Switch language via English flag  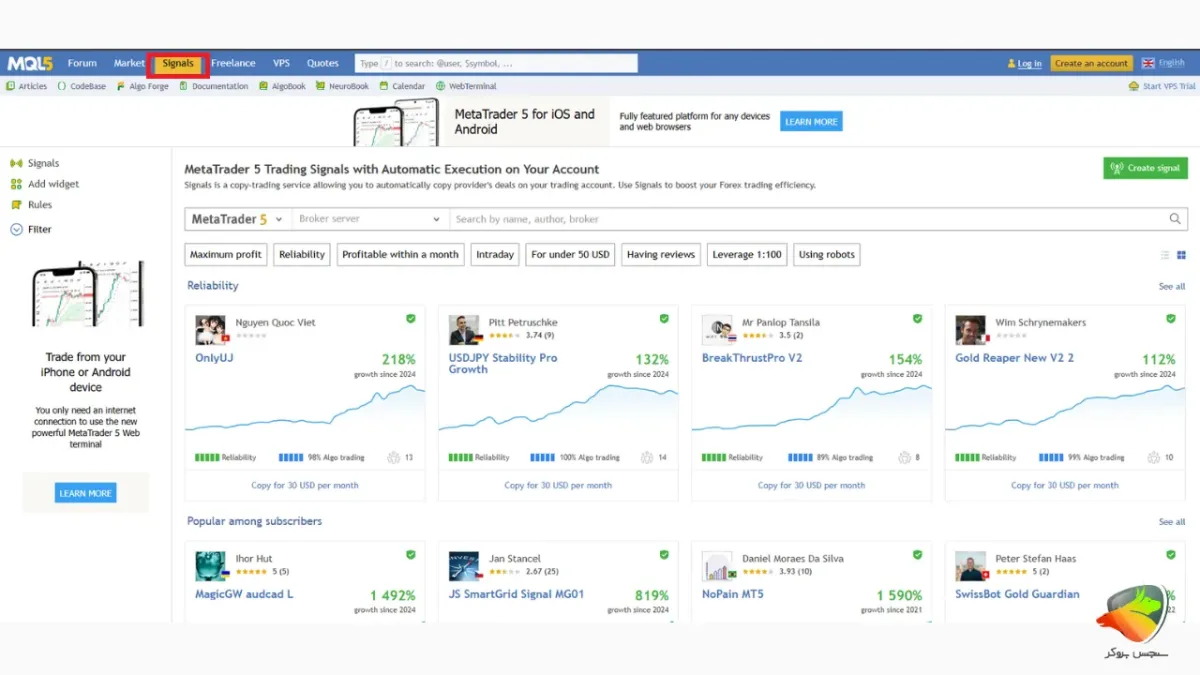coord(1163,63)
